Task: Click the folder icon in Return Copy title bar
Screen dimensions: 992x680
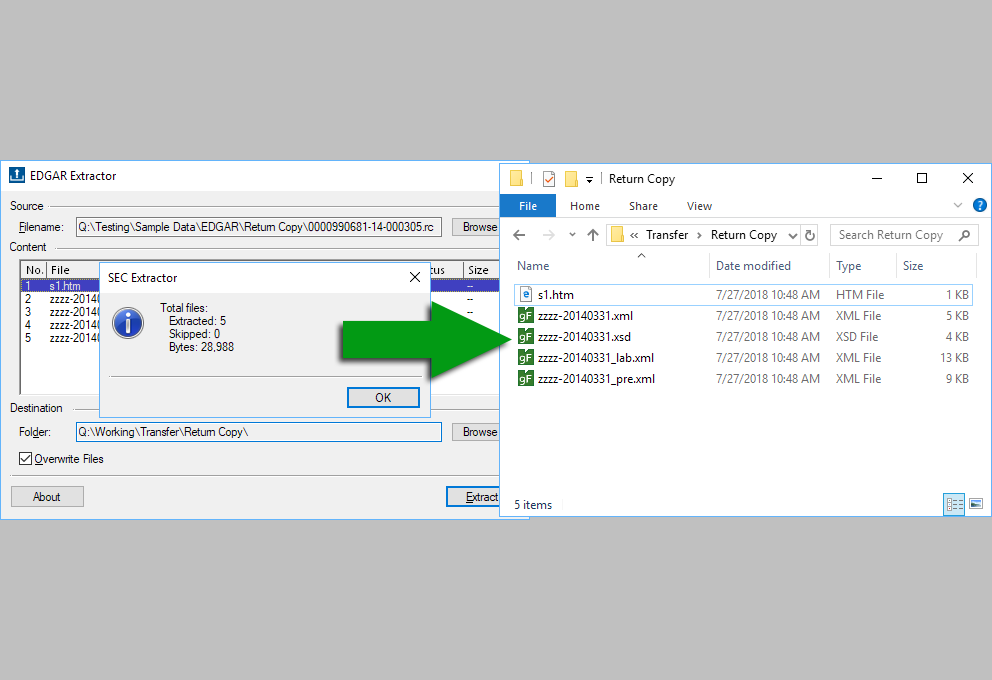Action: point(516,179)
